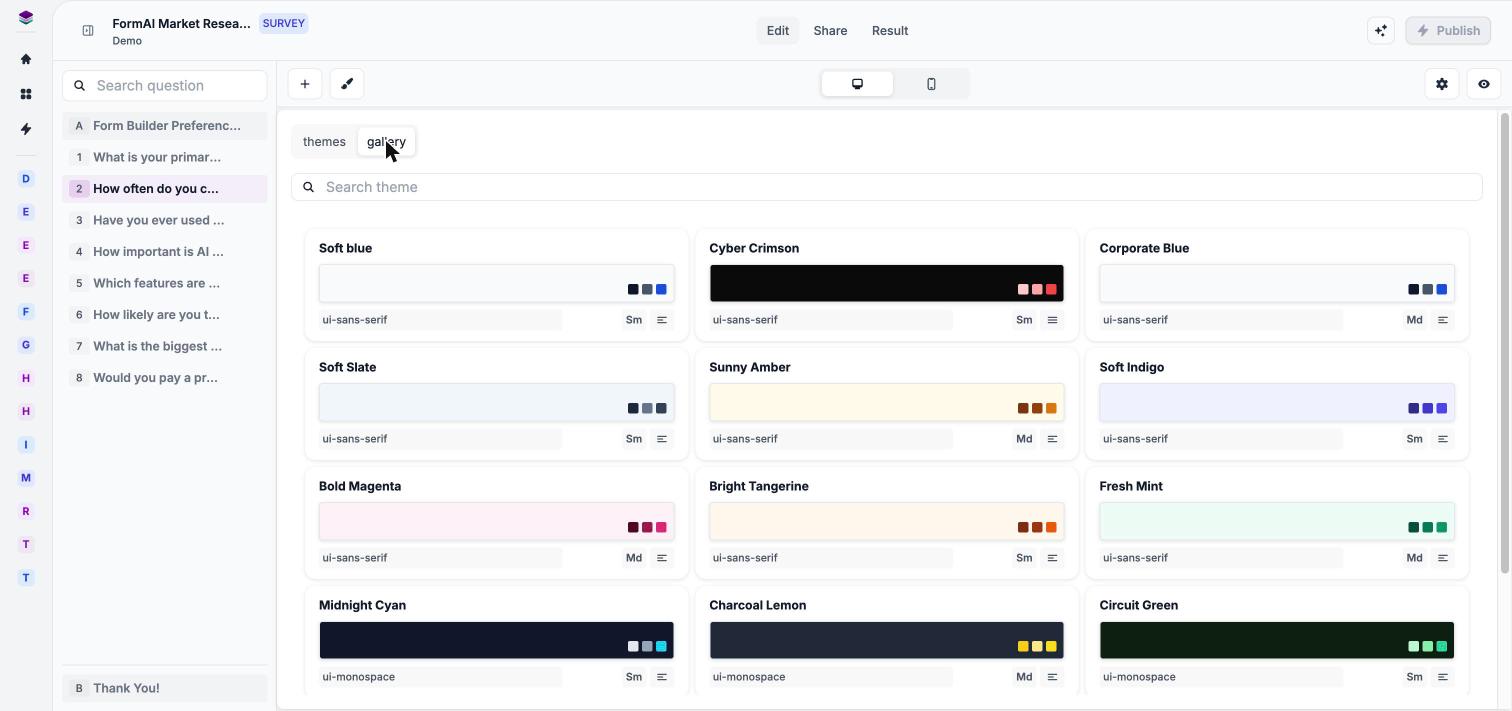Open the Share tab
This screenshot has height=711, width=1512.
tap(830, 31)
